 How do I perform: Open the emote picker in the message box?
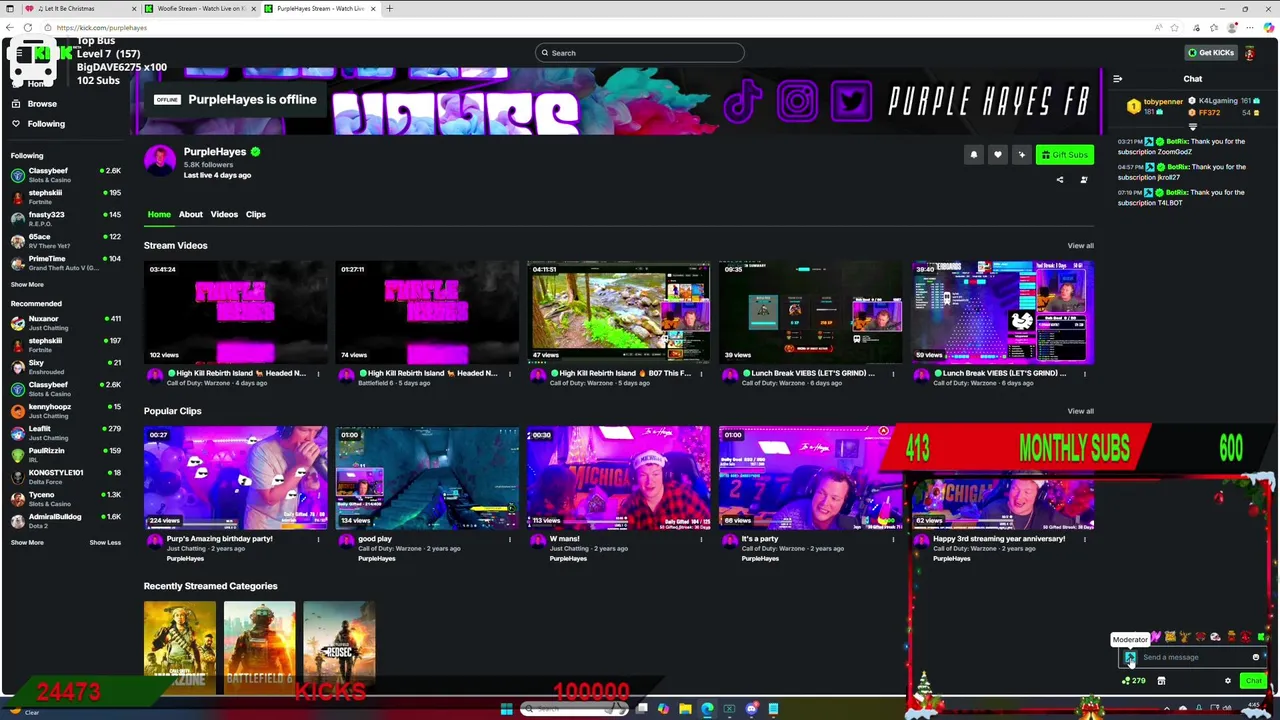pyautogui.click(x=1256, y=657)
